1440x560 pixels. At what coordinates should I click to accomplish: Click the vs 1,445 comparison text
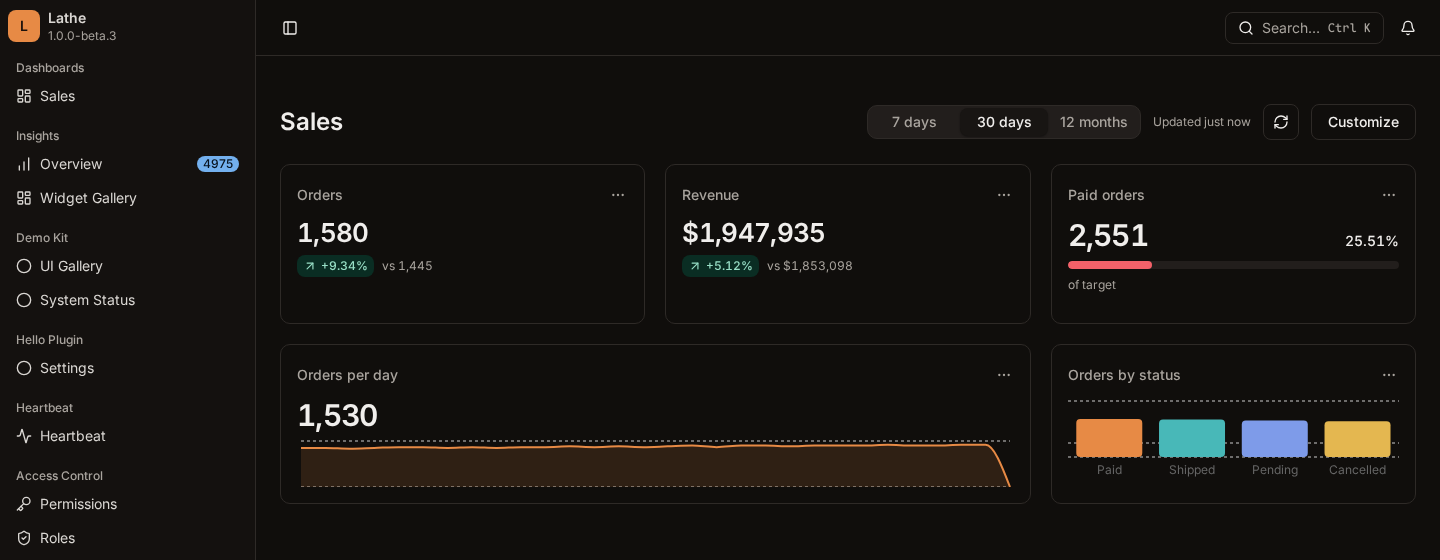(407, 266)
